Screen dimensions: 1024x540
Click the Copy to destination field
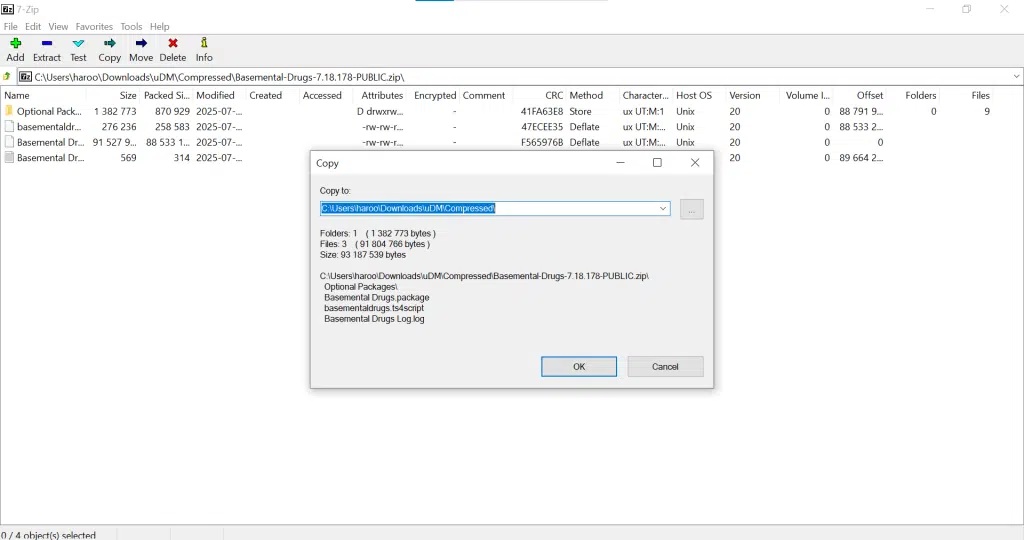coord(488,208)
